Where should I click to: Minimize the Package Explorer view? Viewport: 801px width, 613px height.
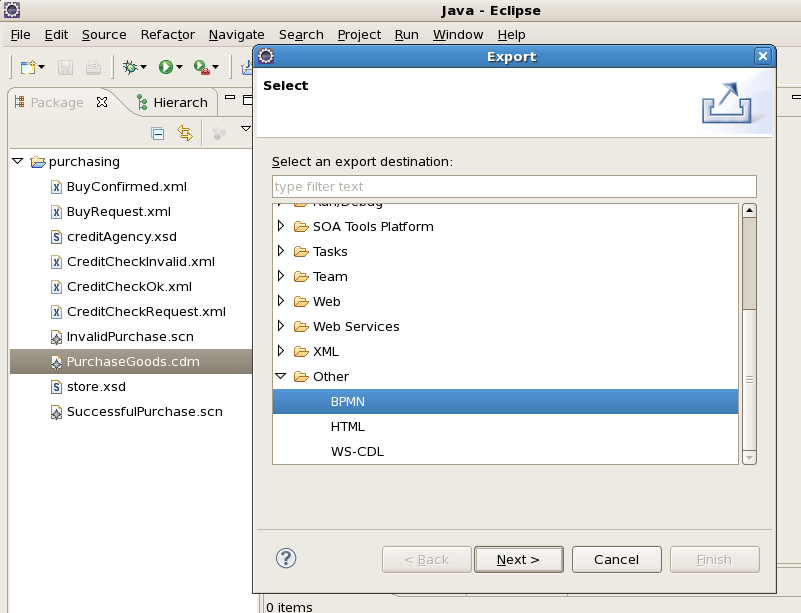(x=230, y=97)
